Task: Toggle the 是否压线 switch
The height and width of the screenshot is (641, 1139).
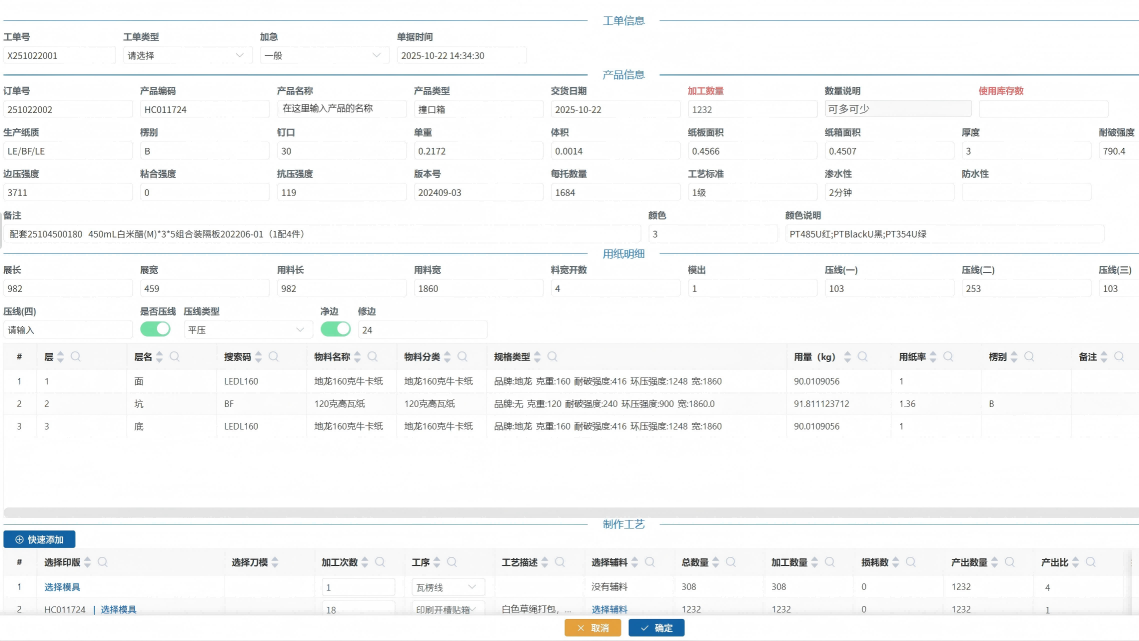Action: coord(155,329)
